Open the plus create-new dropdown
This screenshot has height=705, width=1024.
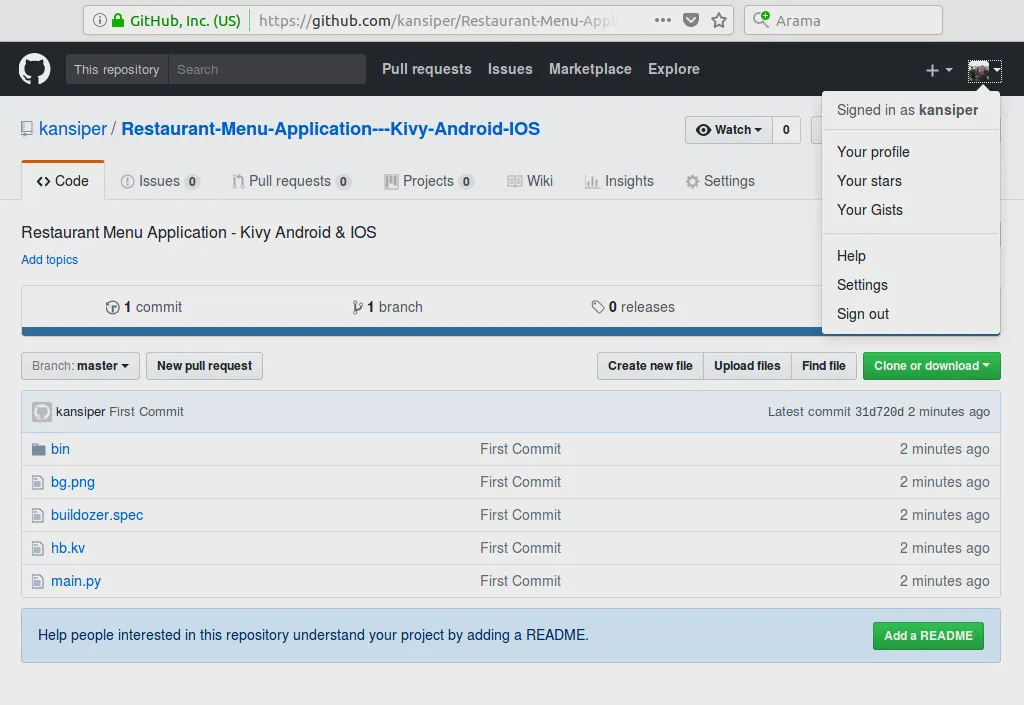click(x=939, y=70)
